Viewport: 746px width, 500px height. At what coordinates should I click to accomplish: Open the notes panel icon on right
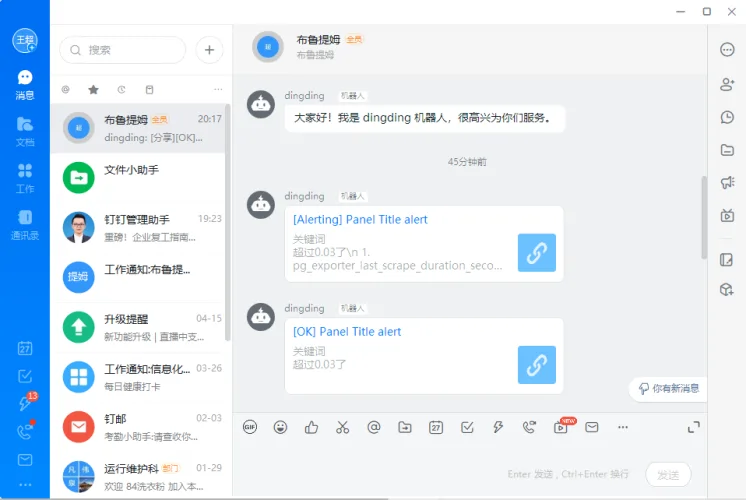727,260
